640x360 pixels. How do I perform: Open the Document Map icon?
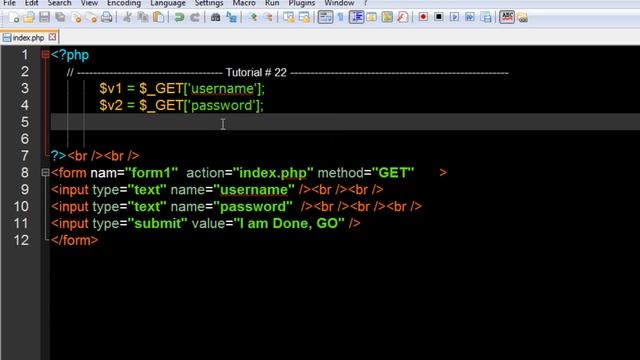click(x=387, y=18)
